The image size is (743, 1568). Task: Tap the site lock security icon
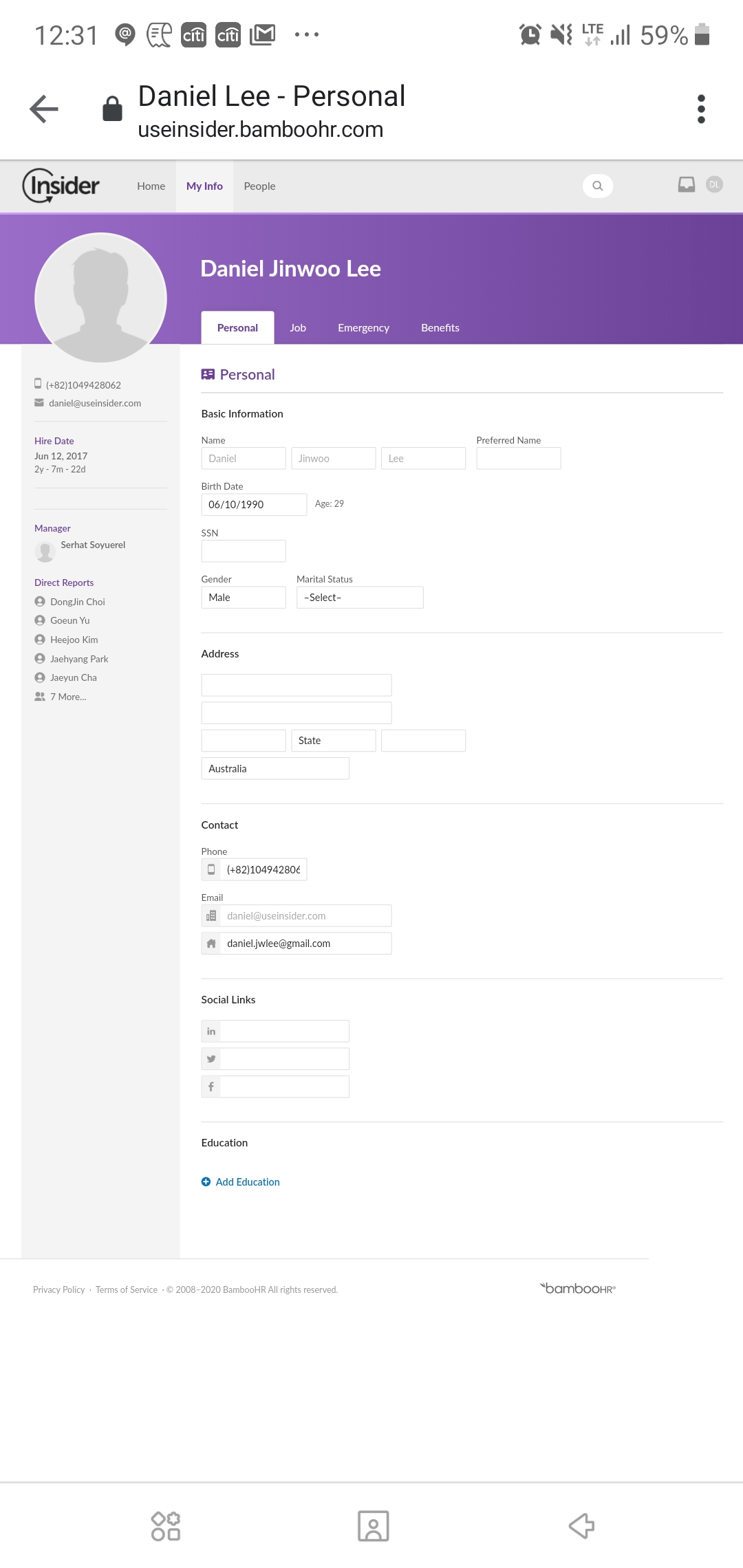(112, 109)
